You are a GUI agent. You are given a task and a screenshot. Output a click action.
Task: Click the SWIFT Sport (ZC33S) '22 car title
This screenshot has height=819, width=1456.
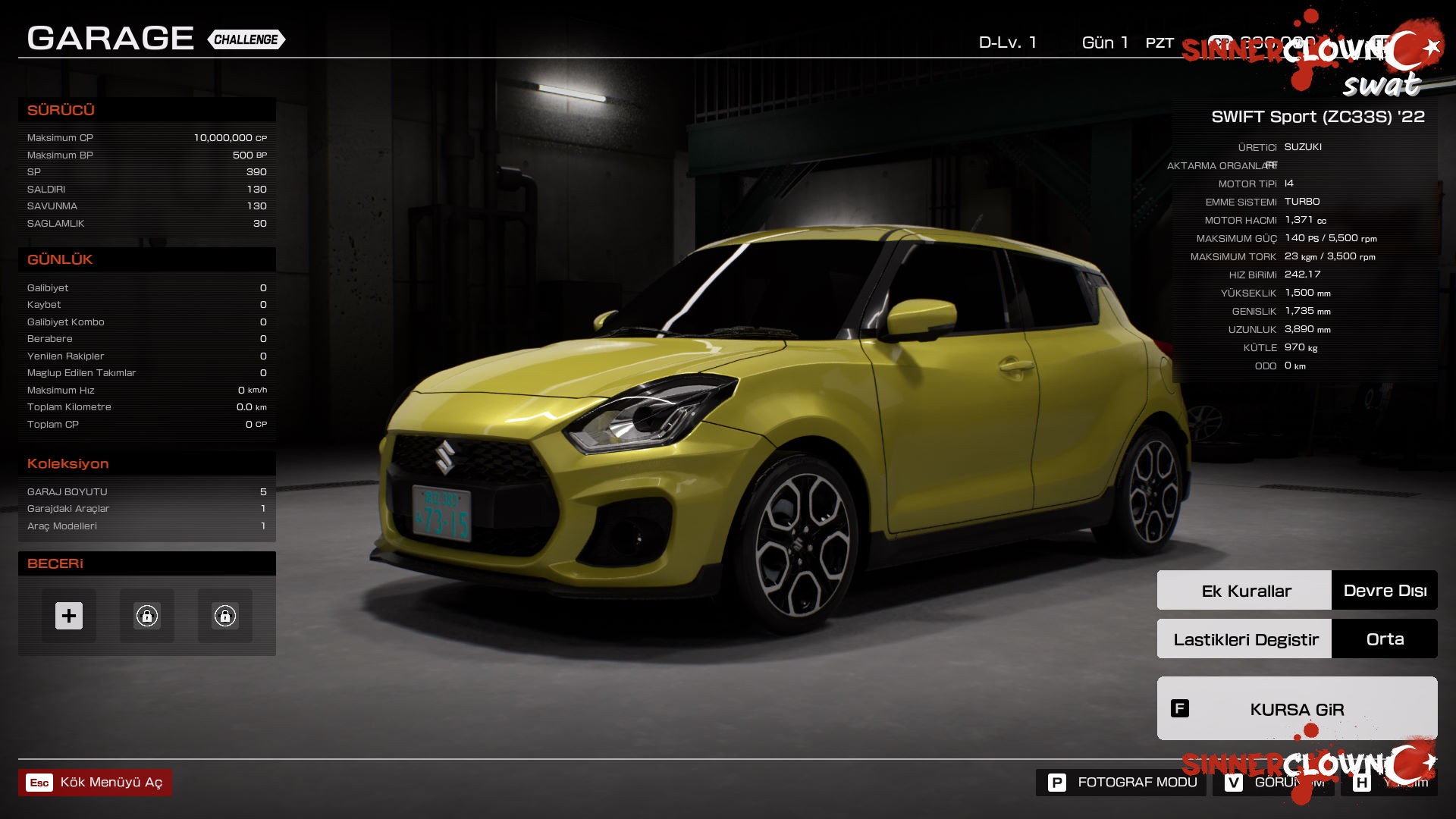tap(1318, 117)
